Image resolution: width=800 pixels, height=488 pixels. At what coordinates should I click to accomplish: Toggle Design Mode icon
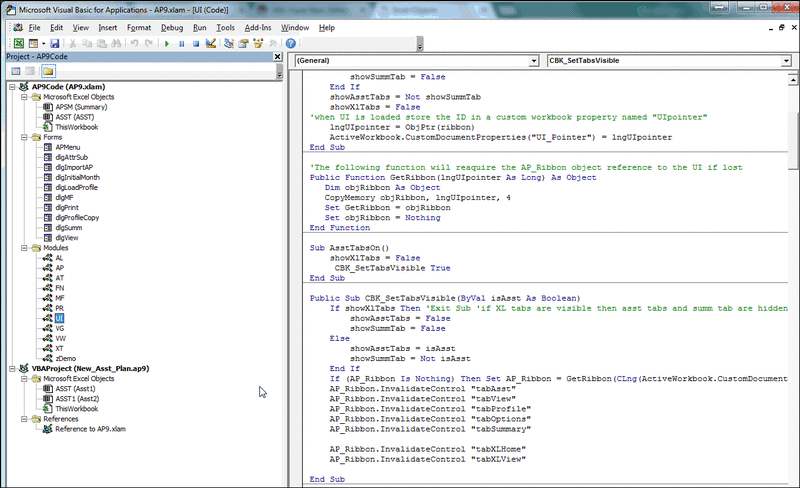tap(210, 43)
